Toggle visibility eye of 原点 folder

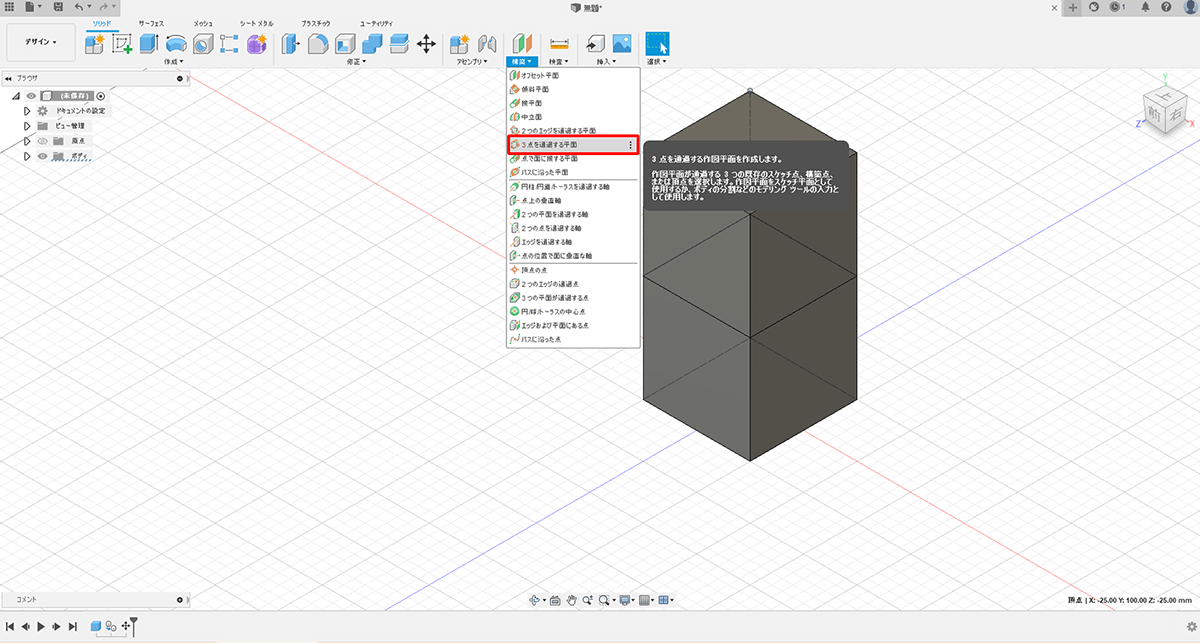[x=43, y=141]
